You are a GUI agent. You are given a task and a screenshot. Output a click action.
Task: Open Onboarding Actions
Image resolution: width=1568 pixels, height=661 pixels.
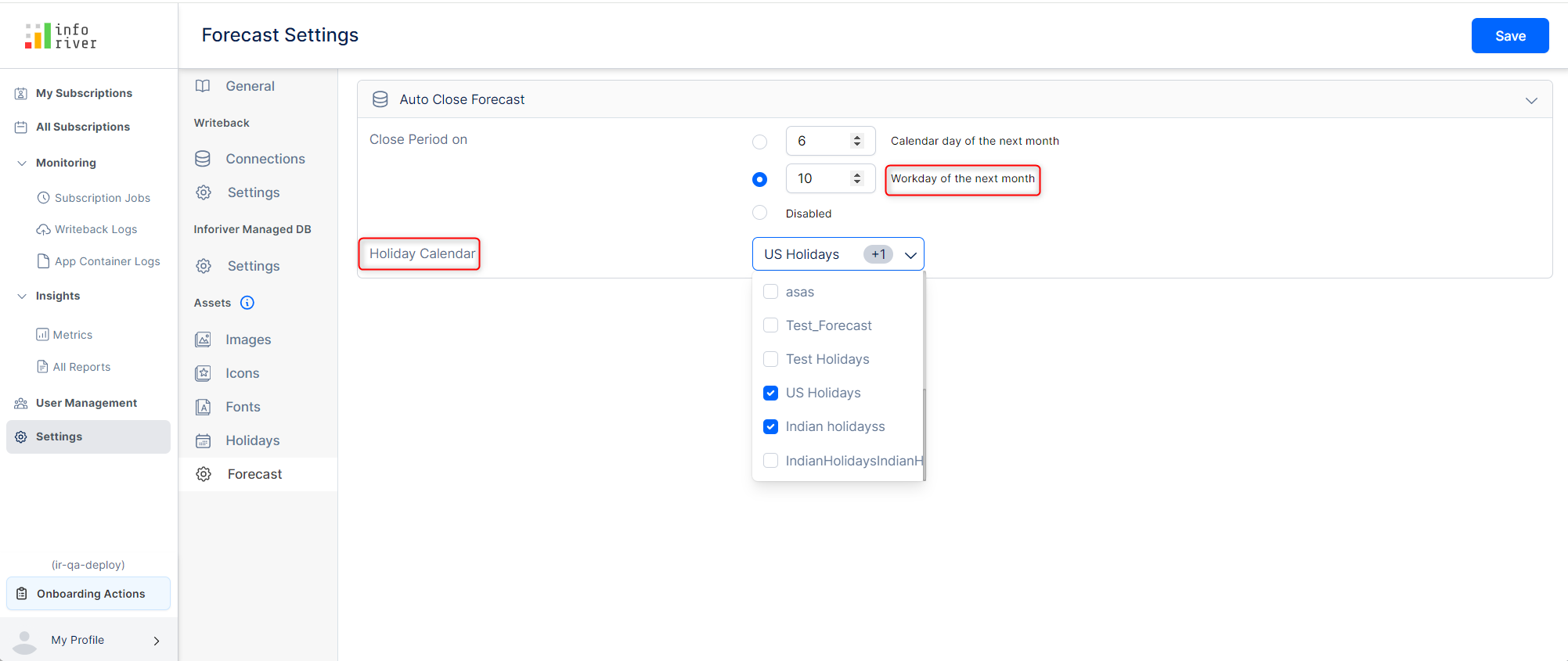point(88,594)
